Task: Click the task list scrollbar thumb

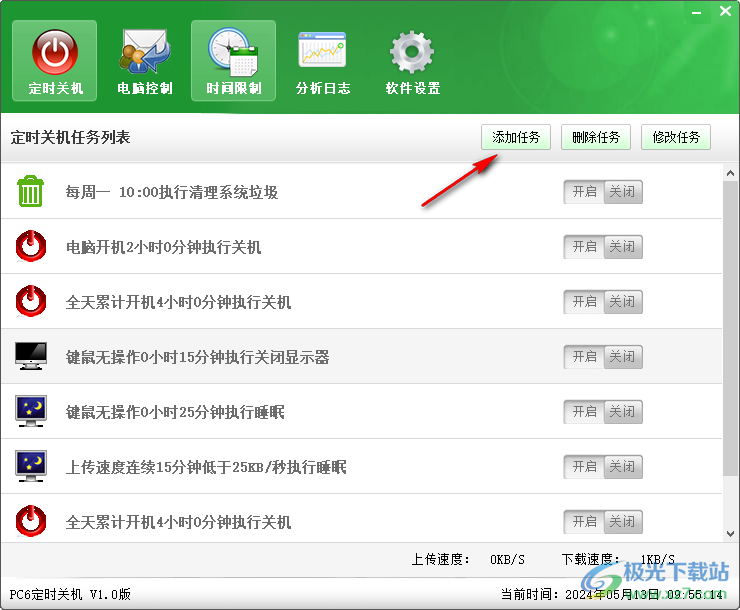Action: (730, 329)
